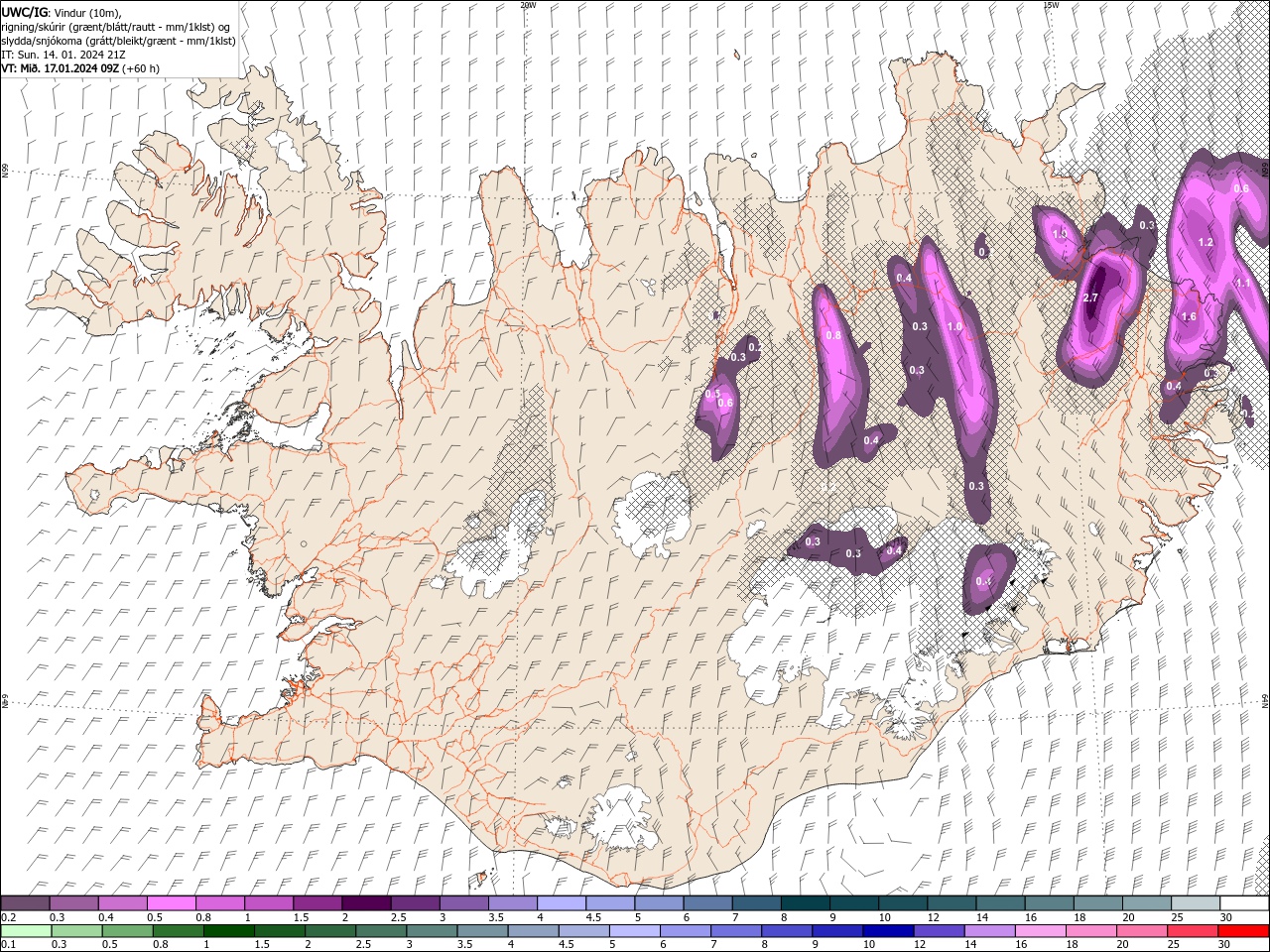
Task: Click the upper legend swatch starting at 12
Action: (x=951, y=903)
